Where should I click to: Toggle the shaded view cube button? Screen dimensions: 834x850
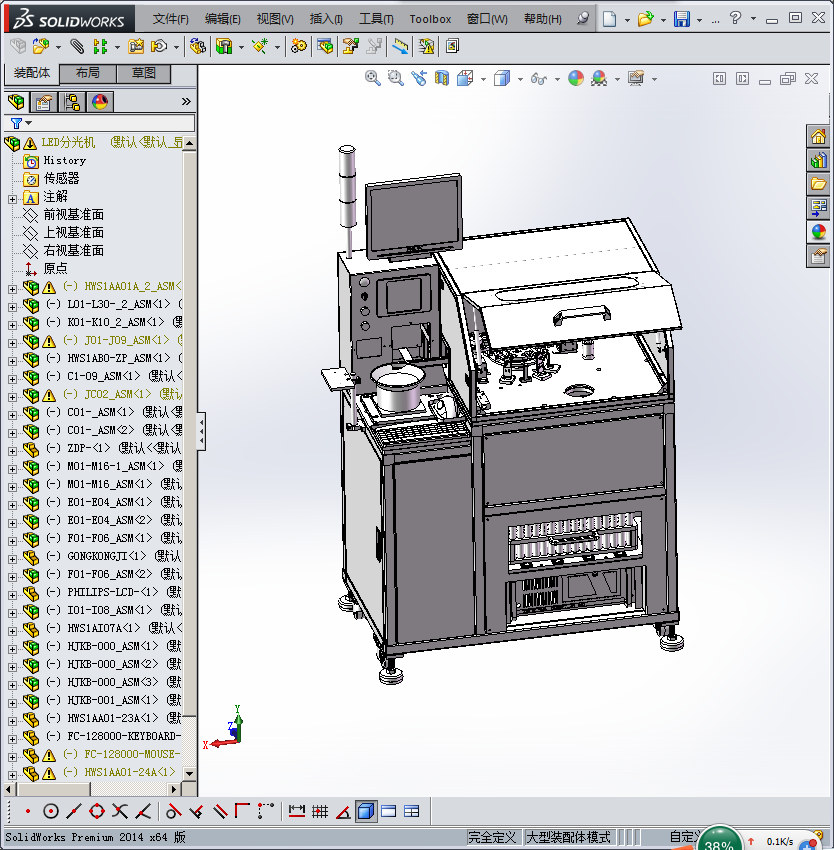coord(366,811)
